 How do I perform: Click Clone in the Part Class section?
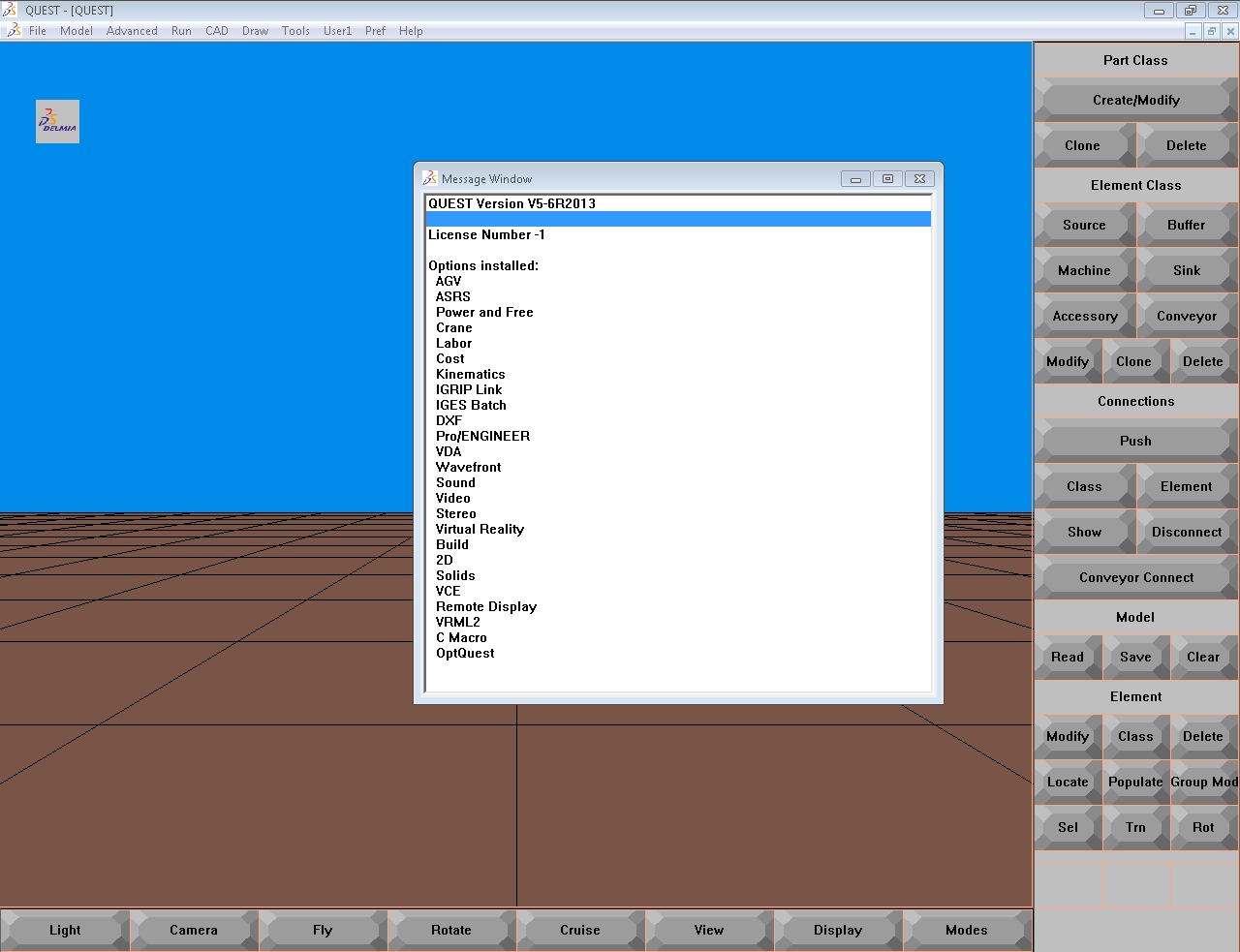1083,145
